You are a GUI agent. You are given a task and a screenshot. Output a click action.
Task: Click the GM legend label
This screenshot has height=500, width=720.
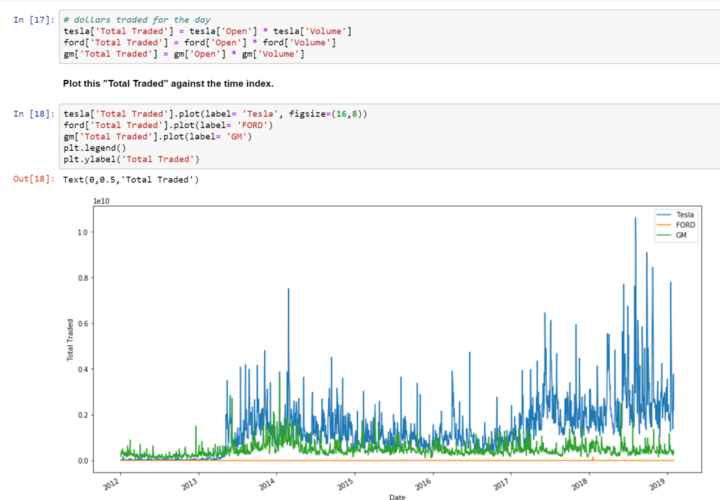pos(681,235)
